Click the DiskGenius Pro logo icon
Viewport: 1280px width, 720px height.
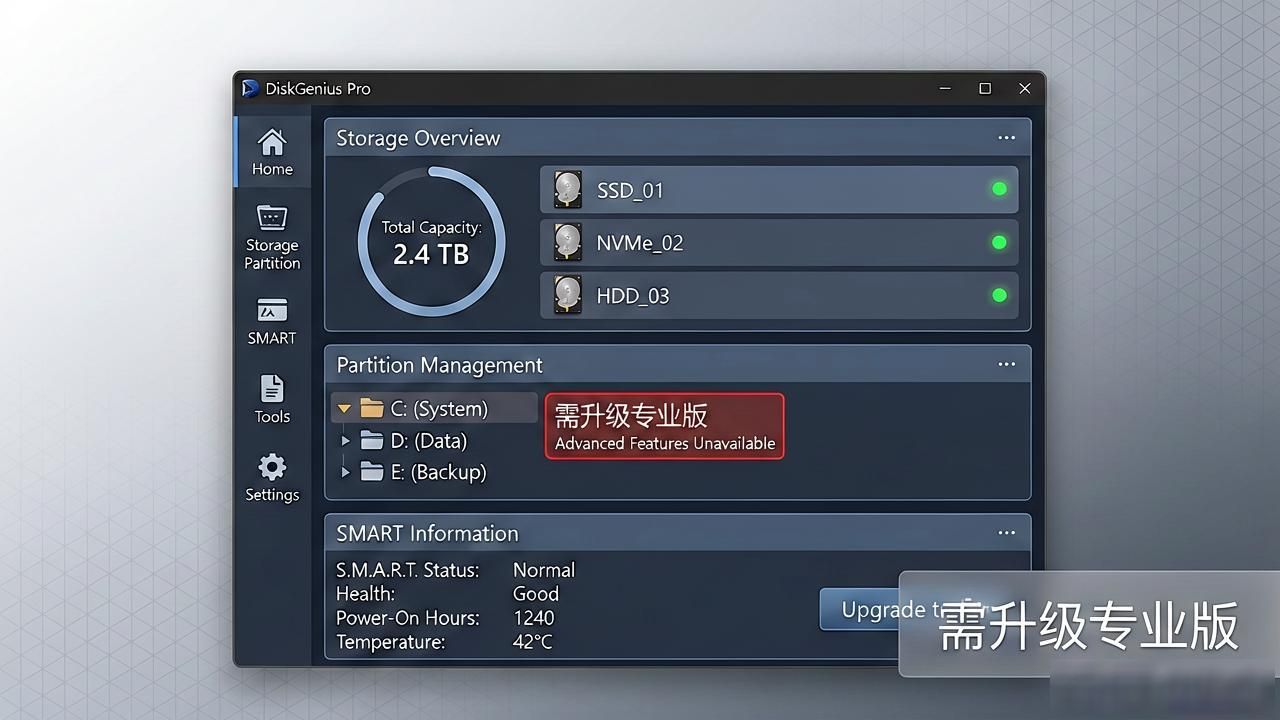coord(250,88)
